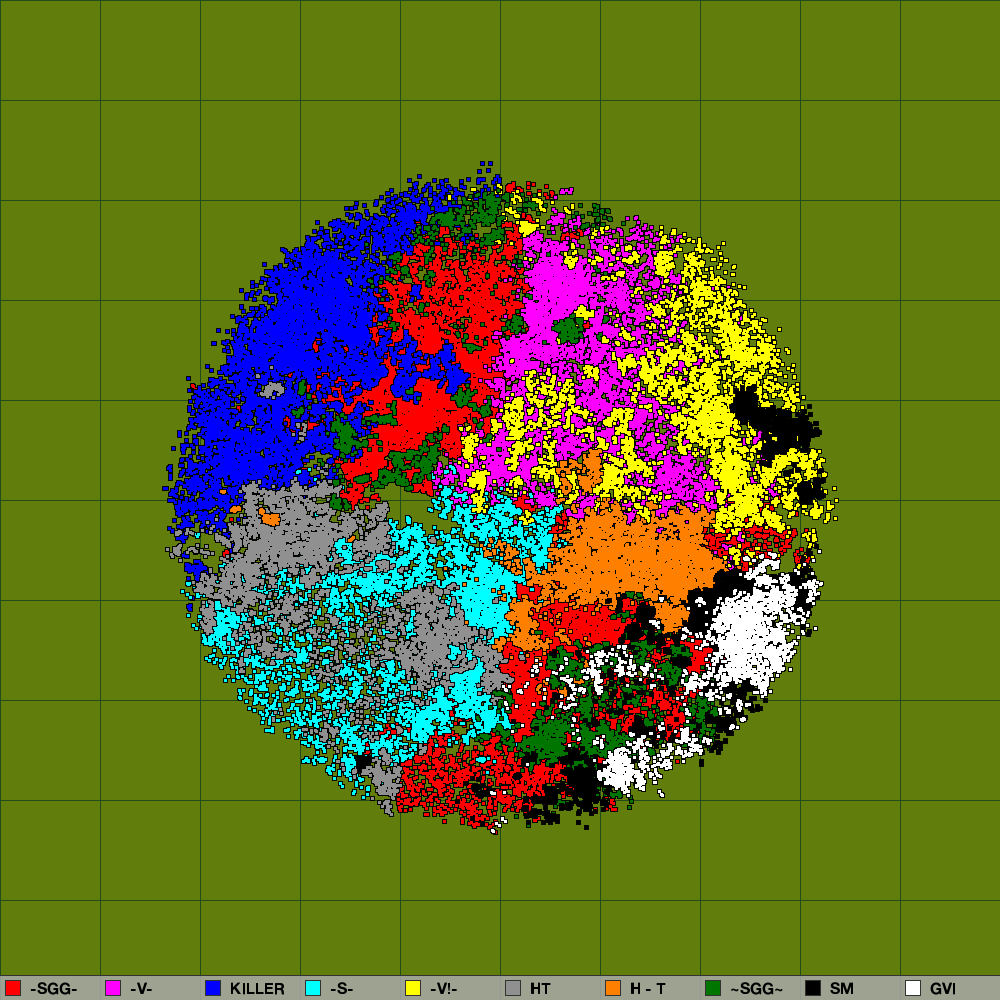Select the ~SGG~ legend label
1000x1000 pixels.
(756, 989)
